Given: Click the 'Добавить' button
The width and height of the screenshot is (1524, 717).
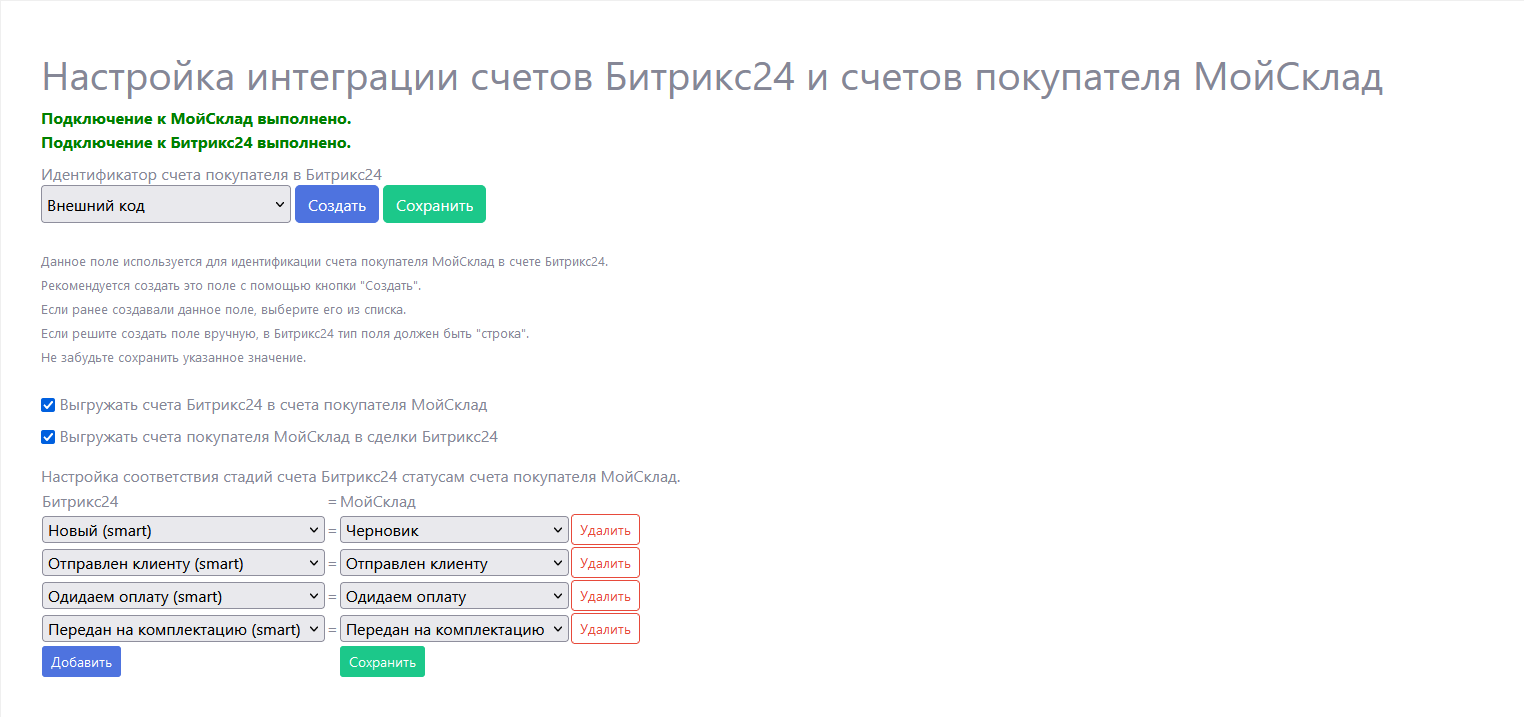Looking at the screenshot, I should pos(81,662).
